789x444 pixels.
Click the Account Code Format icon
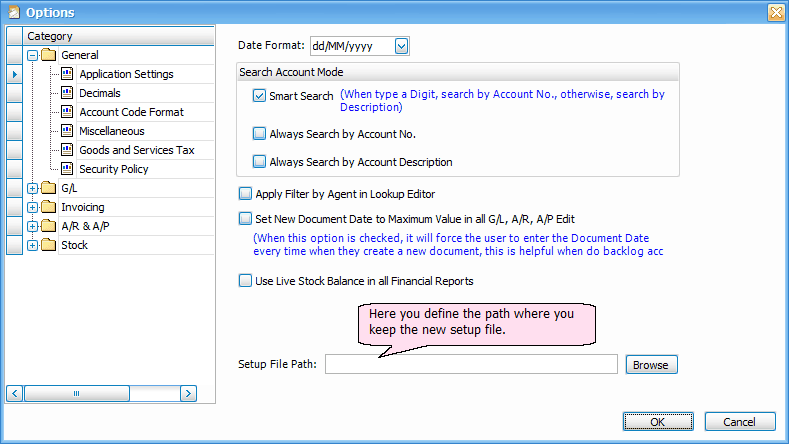[x=68, y=112]
